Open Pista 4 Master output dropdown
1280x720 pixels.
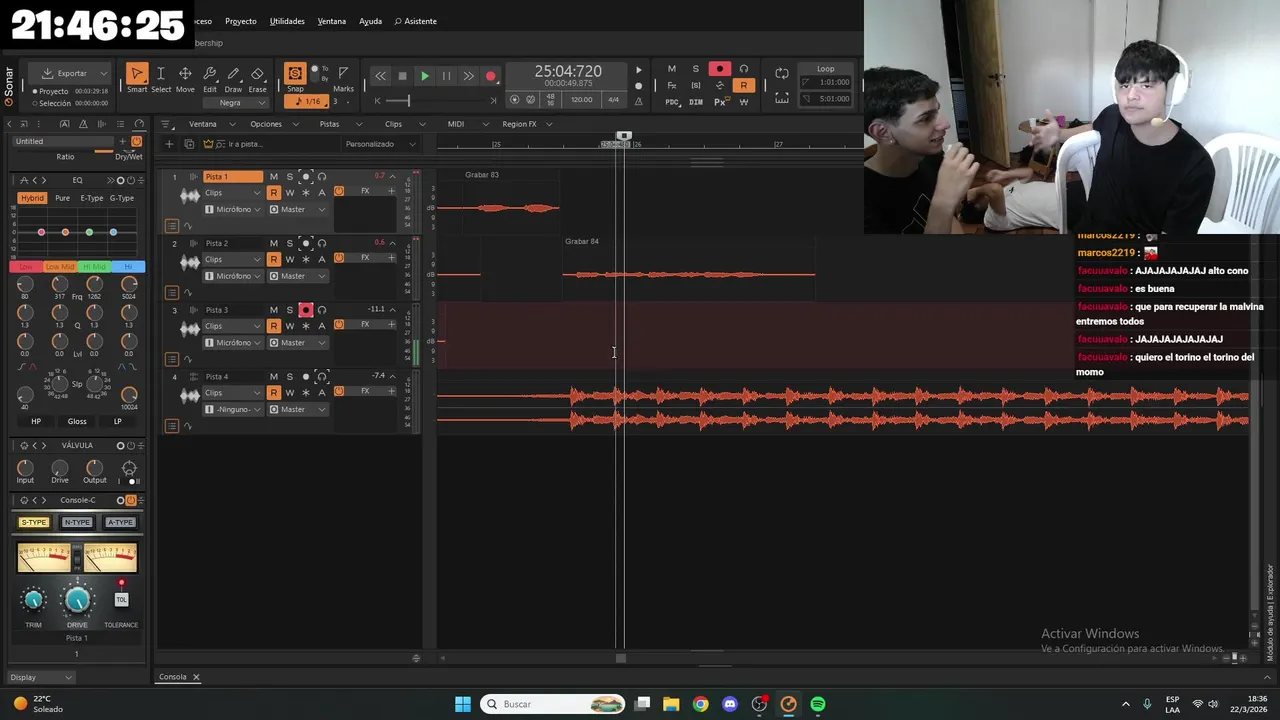[x=298, y=410]
